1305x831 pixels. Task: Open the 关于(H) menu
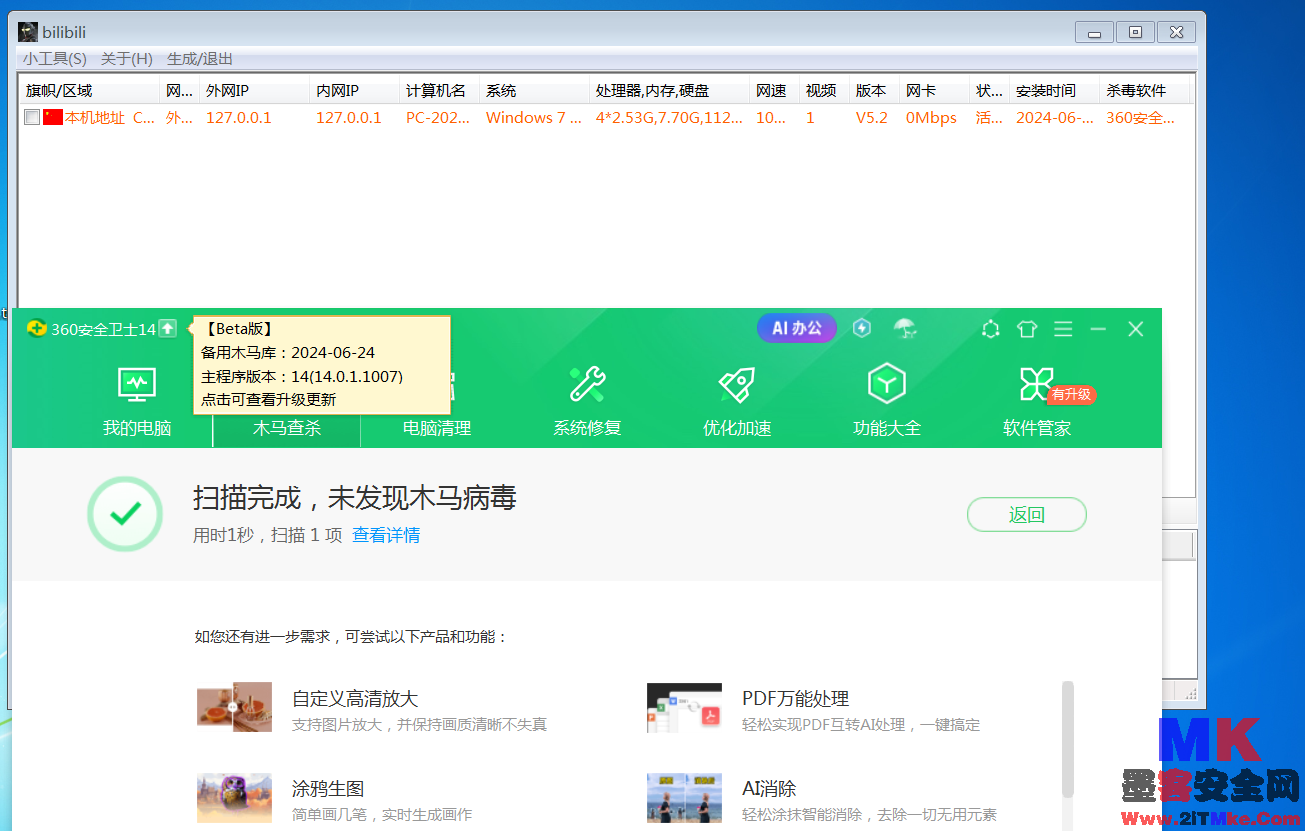click(127, 59)
